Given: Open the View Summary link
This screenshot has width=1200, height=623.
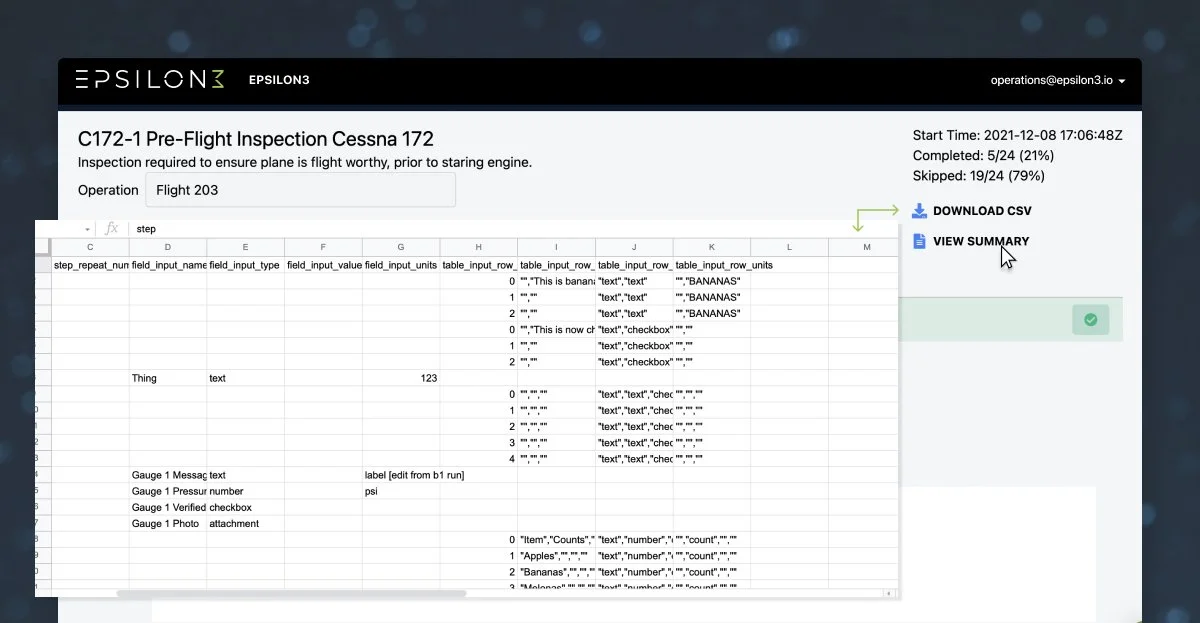Looking at the screenshot, I should [x=981, y=241].
